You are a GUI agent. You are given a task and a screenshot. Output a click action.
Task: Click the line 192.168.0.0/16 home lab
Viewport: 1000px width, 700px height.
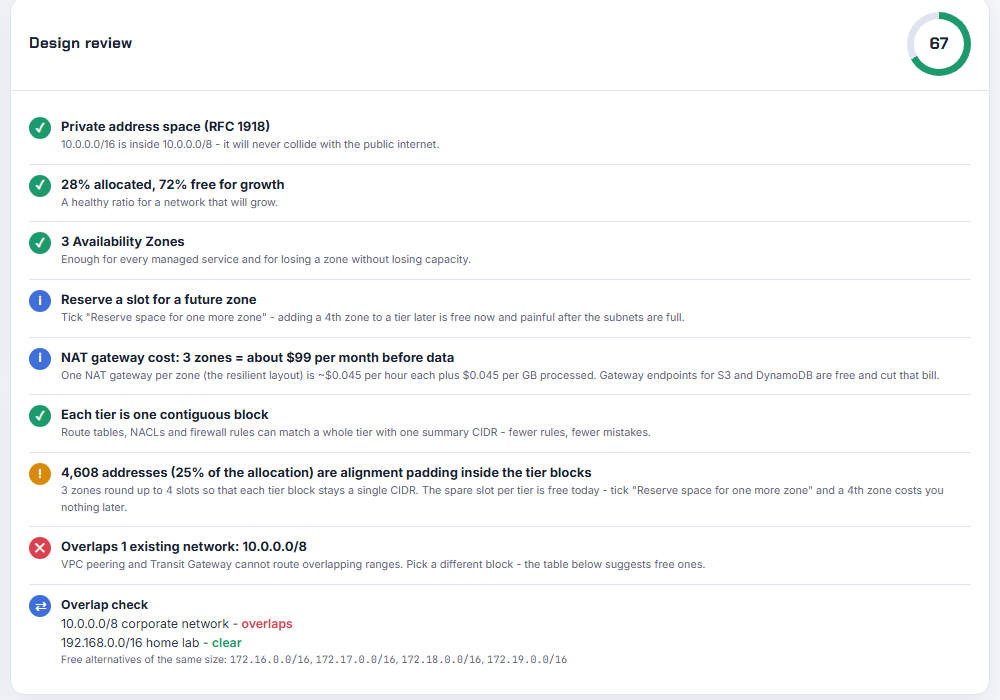(x=151, y=643)
